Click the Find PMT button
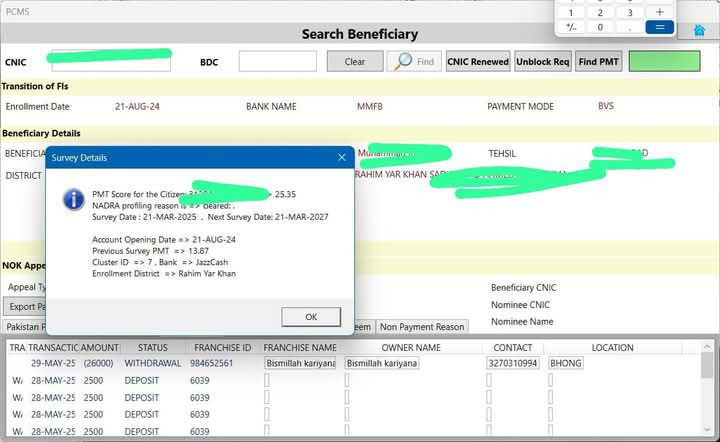This screenshot has height=442, width=720. pyautogui.click(x=599, y=62)
